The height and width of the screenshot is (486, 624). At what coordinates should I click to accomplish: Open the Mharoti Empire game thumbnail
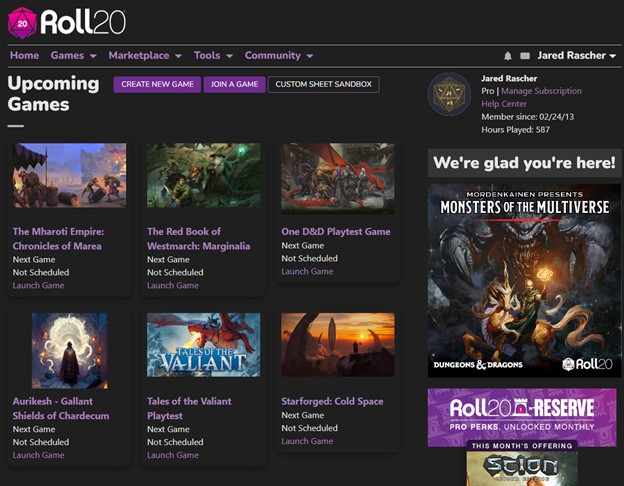point(69,176)
